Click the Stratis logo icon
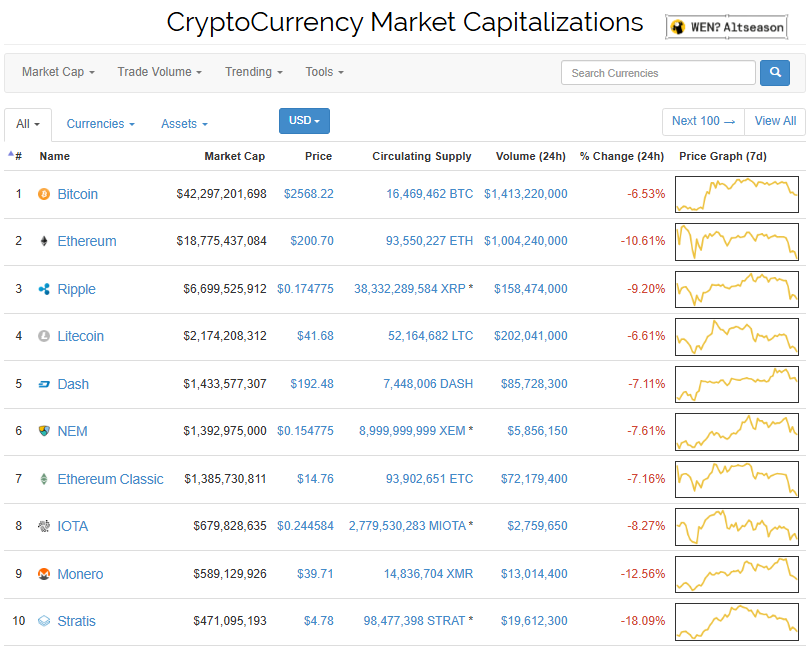 (x=44, y=621)
